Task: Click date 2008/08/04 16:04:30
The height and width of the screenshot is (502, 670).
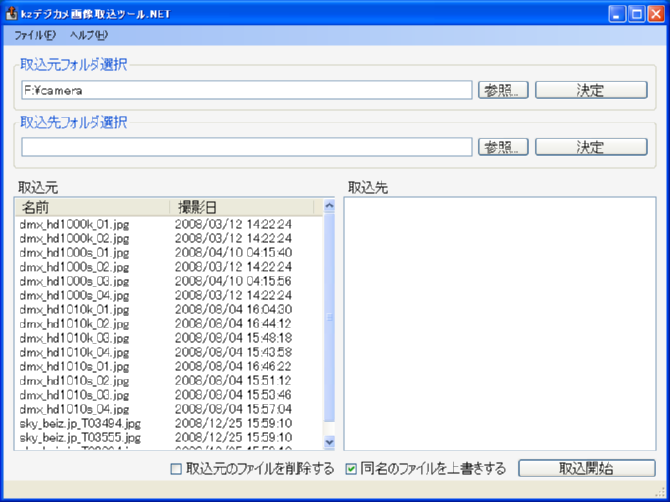Action: 233,309
